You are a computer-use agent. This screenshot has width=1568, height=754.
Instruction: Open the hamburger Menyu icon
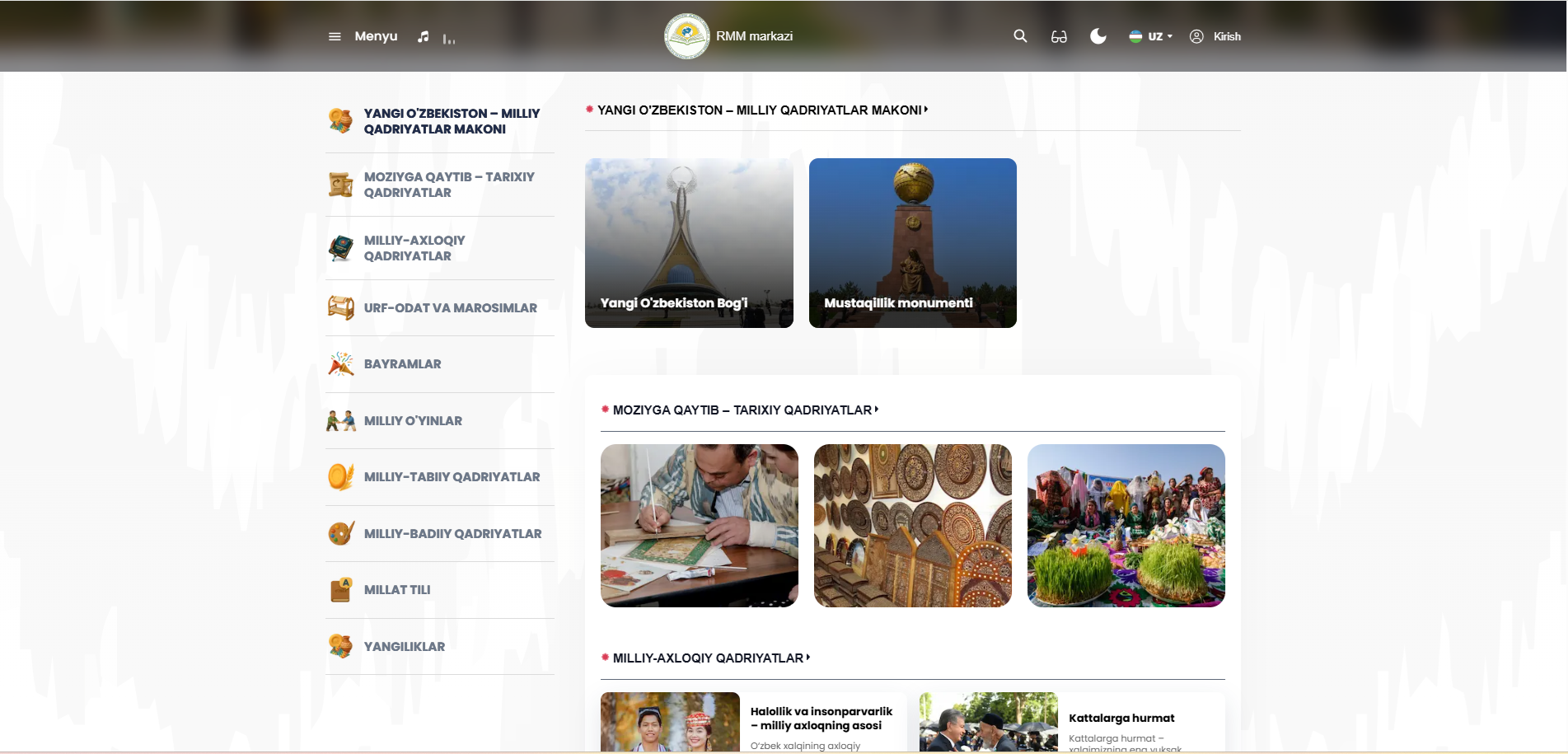[x=335, y=36]
